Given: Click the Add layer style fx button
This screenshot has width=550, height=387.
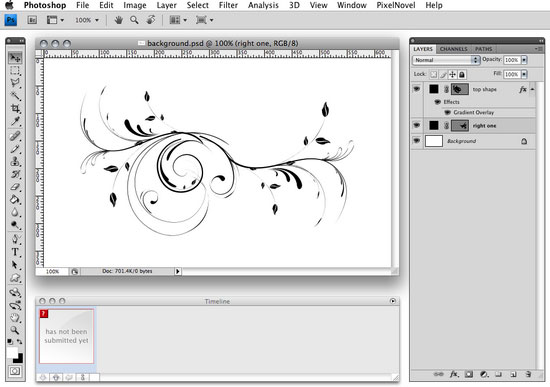Looking at the screenshot, I should 454,374.
